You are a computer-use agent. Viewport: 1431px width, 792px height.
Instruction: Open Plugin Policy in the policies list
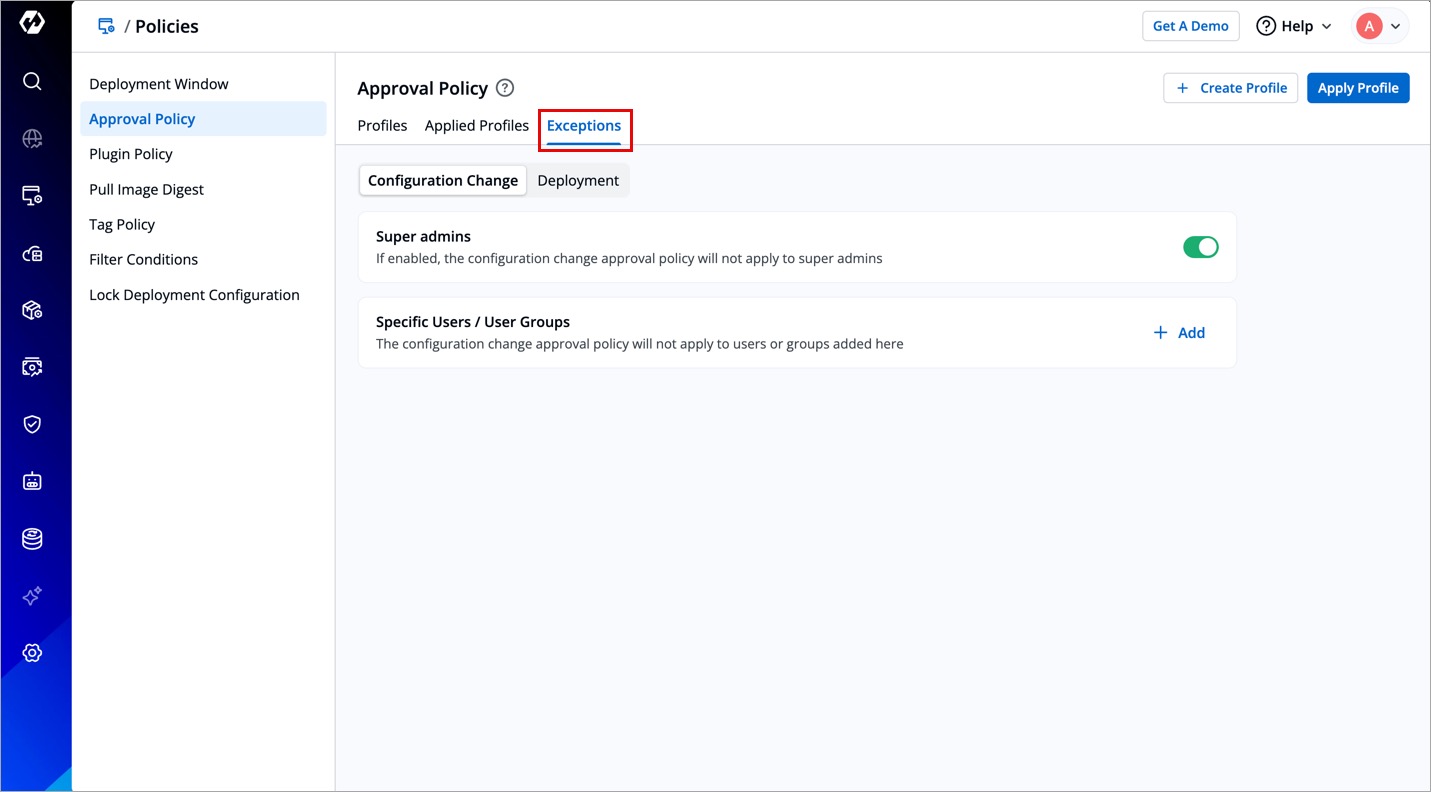tap(131, 154)
